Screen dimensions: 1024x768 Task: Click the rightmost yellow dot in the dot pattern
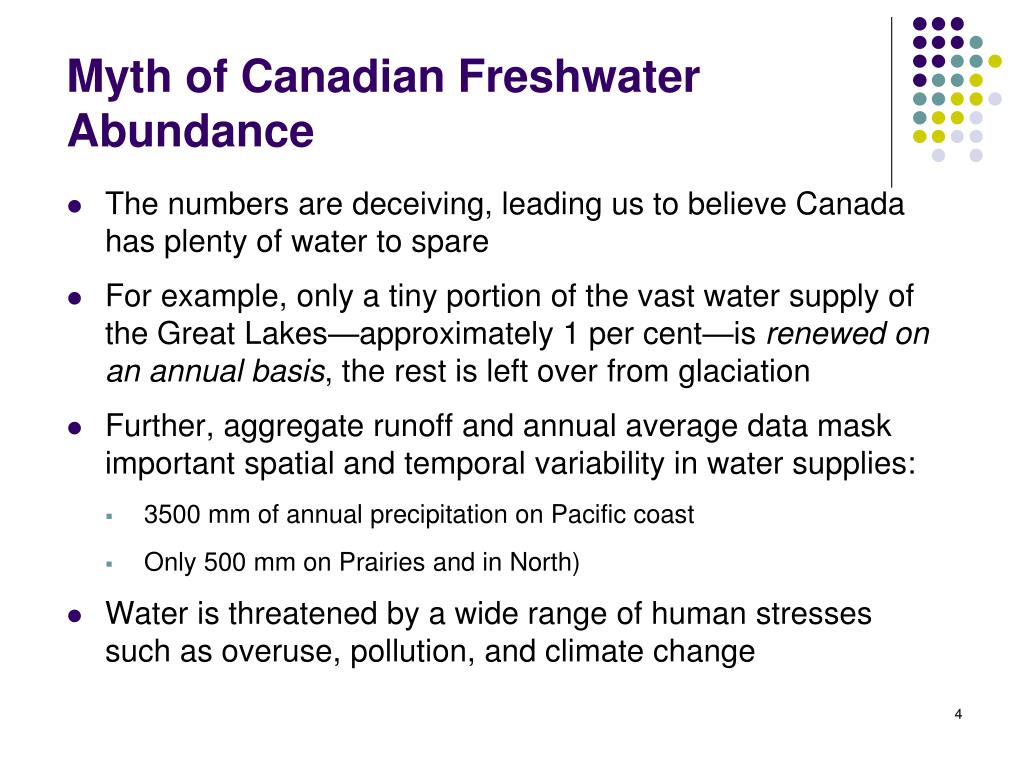995,61
